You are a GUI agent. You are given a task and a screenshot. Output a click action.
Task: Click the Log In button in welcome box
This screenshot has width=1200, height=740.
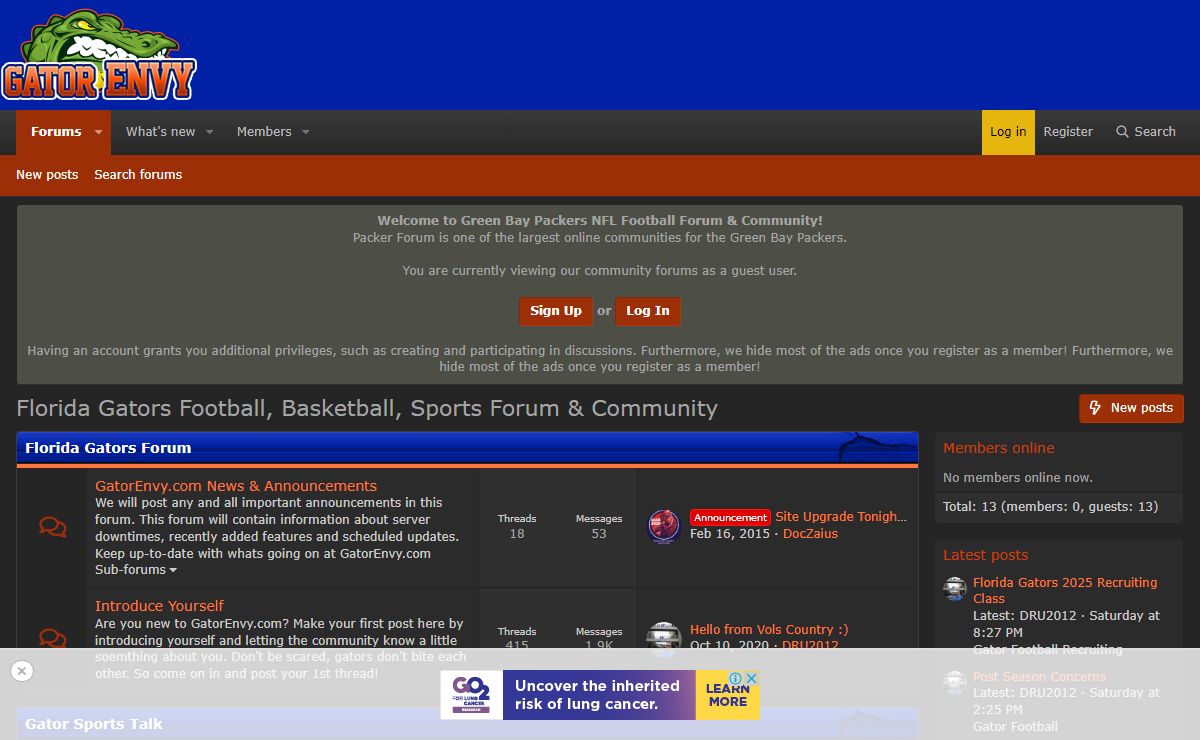[648, 311]
